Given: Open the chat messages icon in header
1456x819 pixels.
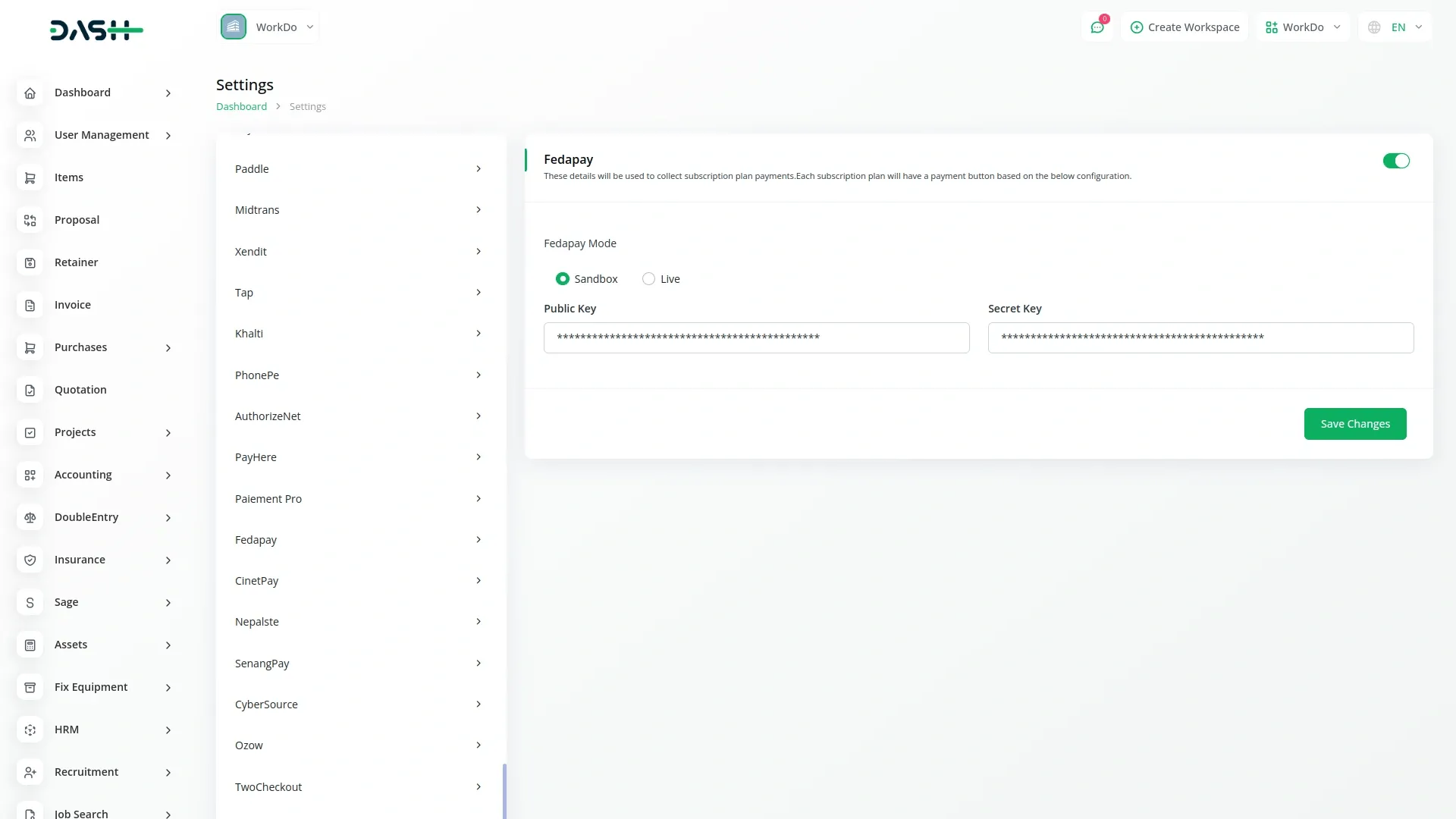Looking at the screenshot, I should [x=1097, y=27].
